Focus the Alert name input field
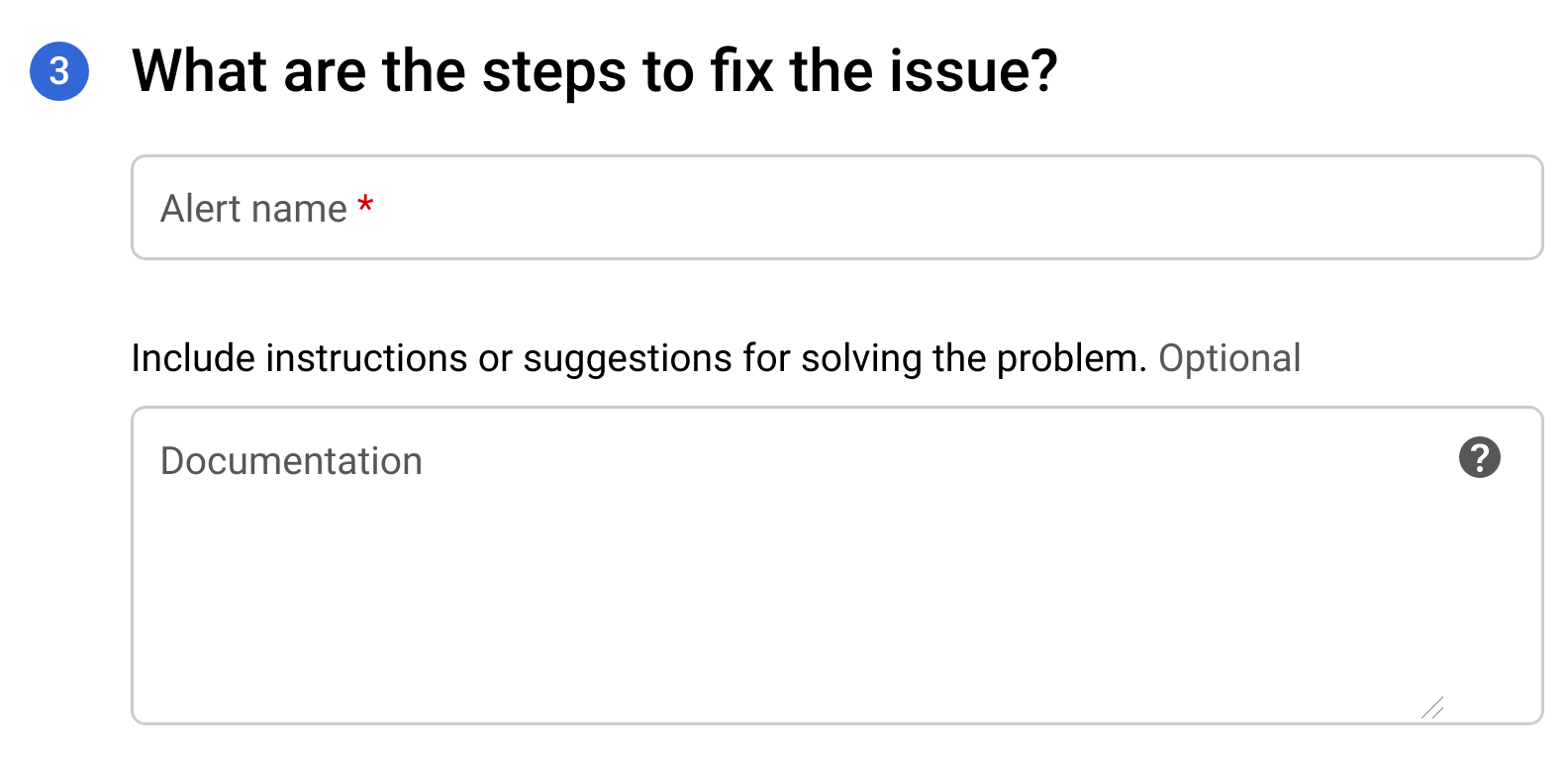1568x757 pixels. [836, 208]
